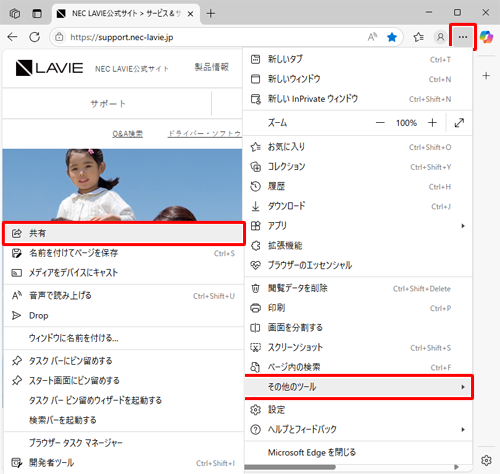500x474 pixels.
Task: Select 新しいタブ menu item
Action: coord(358,59)
